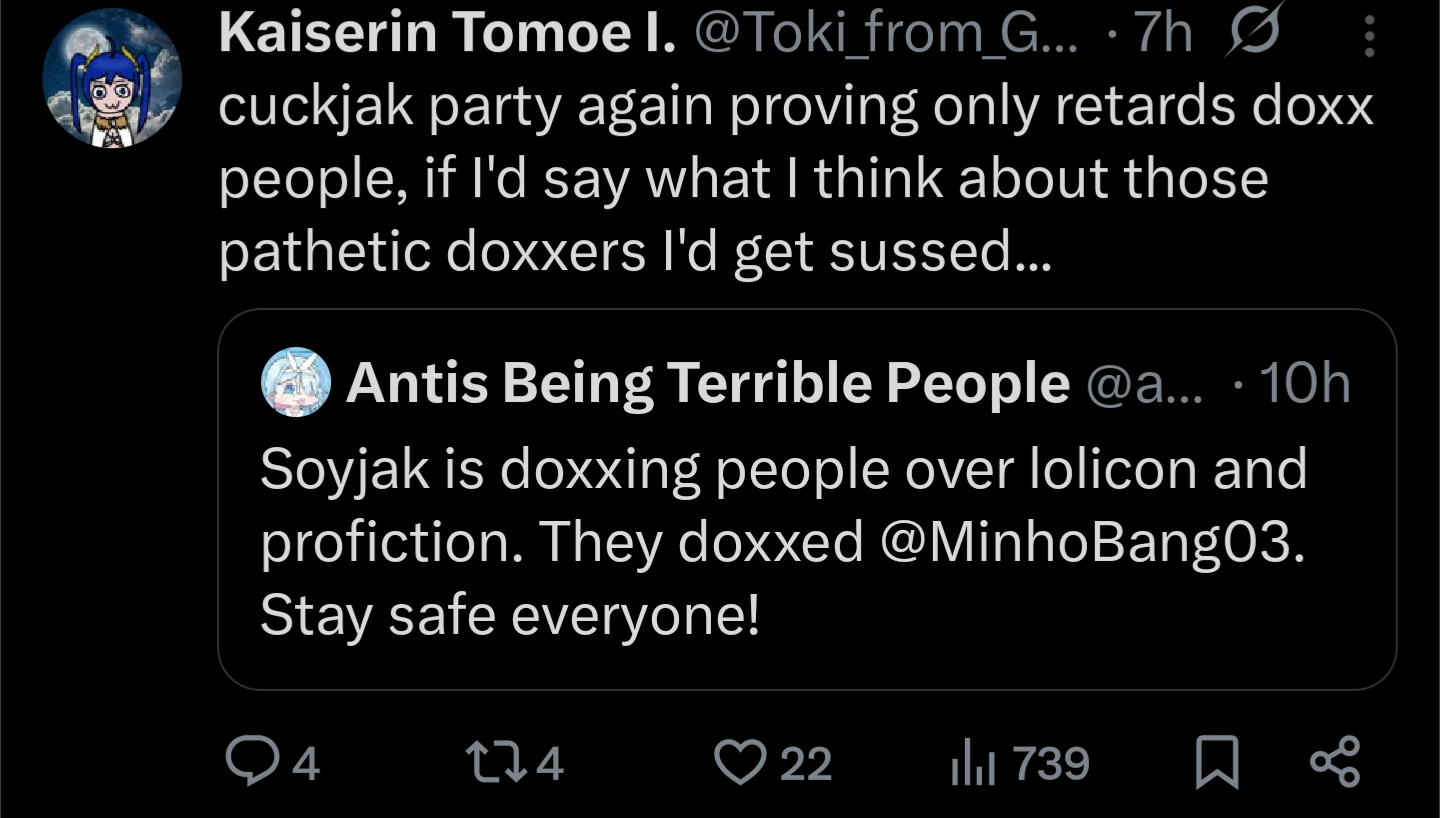Screen dimensions: 1440x818
Task: Bookmark this tweet
Action: [1217, 764]
